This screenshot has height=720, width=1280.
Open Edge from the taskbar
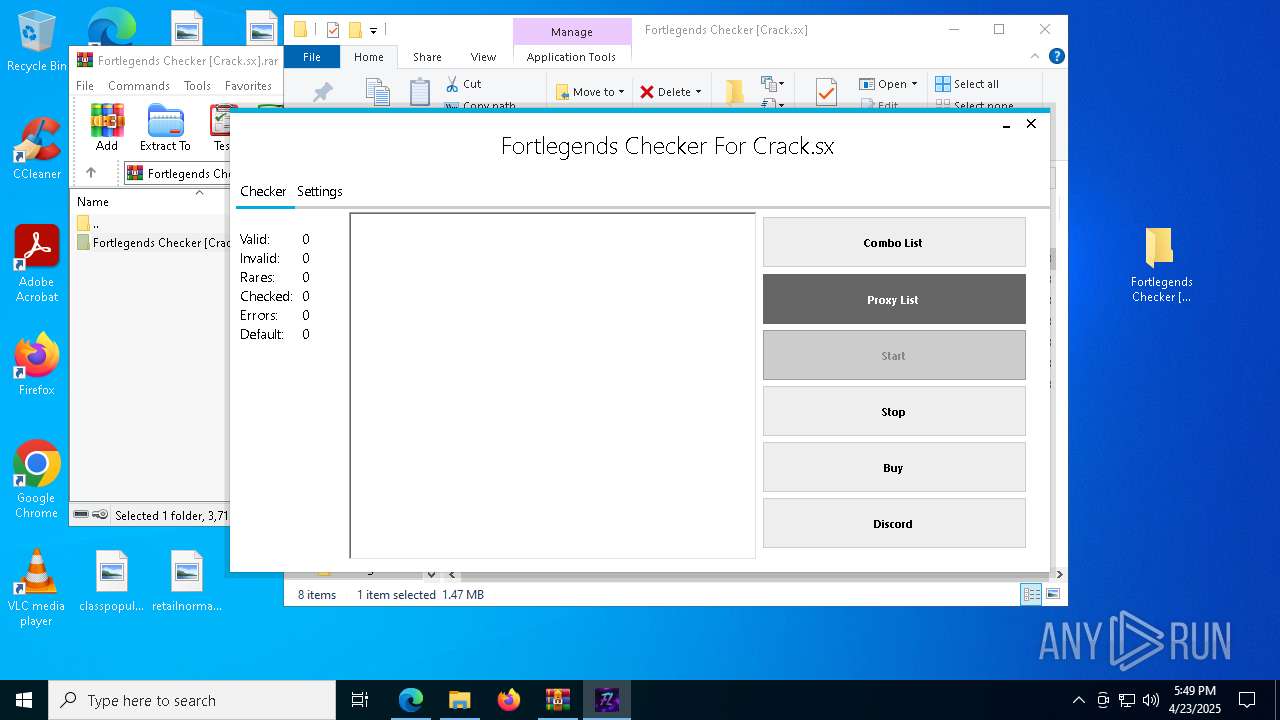pos(411,700)
